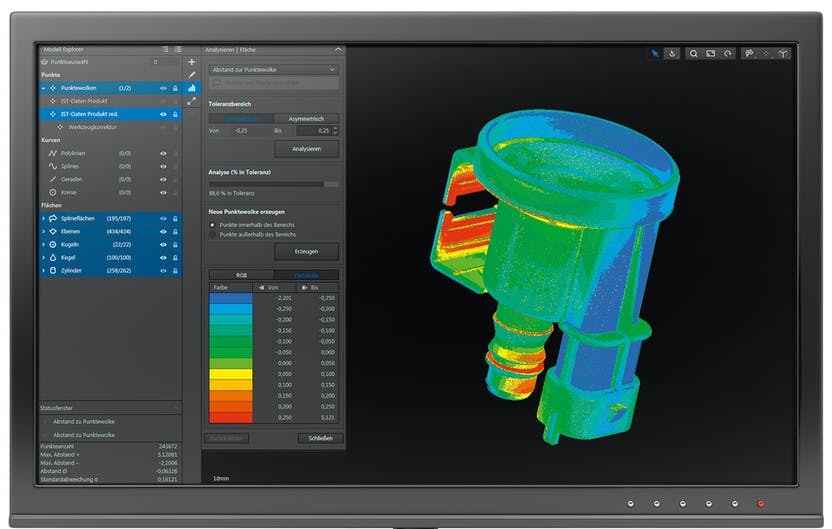Expand the Splineflächen group
The width and height of the screenshot is (832, 529).
coord(44,219)
